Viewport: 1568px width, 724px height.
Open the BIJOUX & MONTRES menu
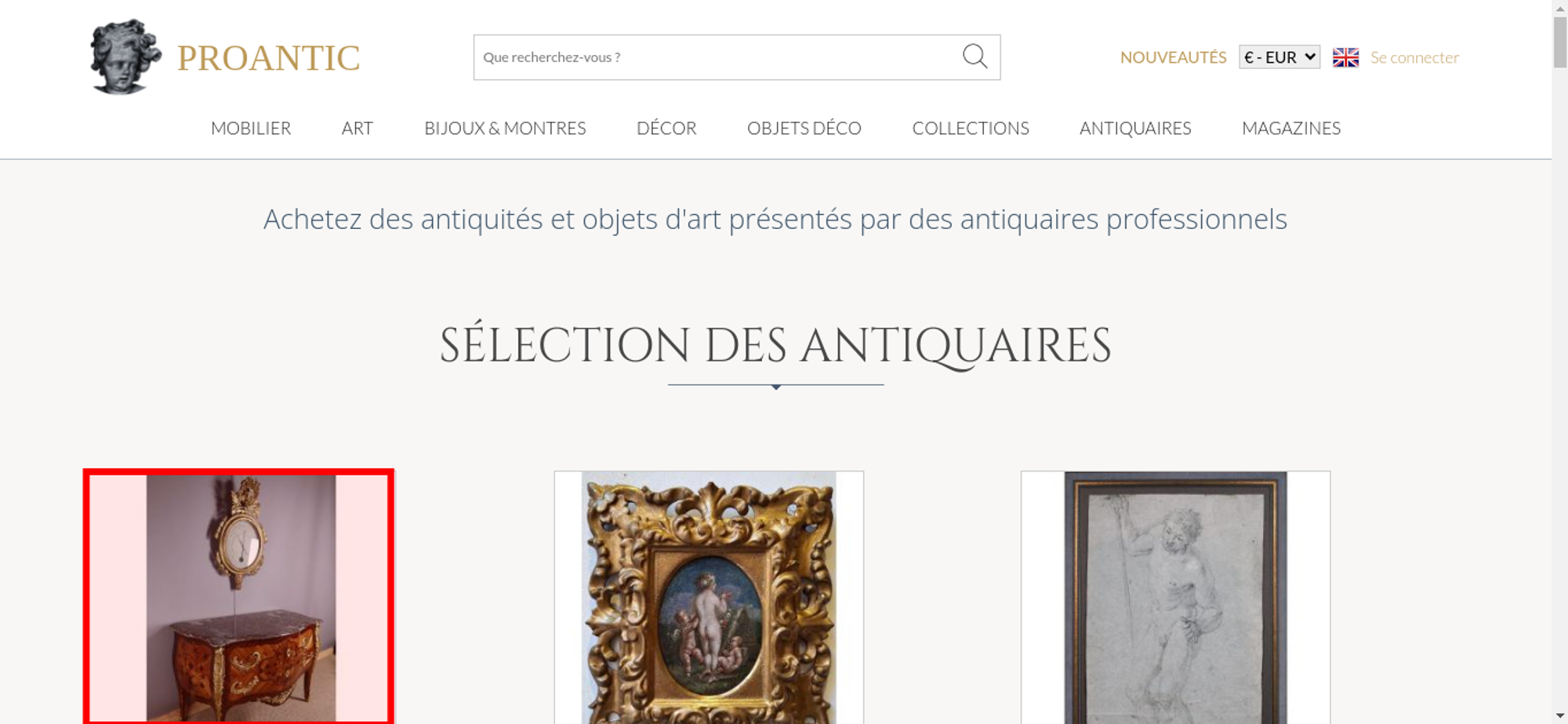coord(505,128)
